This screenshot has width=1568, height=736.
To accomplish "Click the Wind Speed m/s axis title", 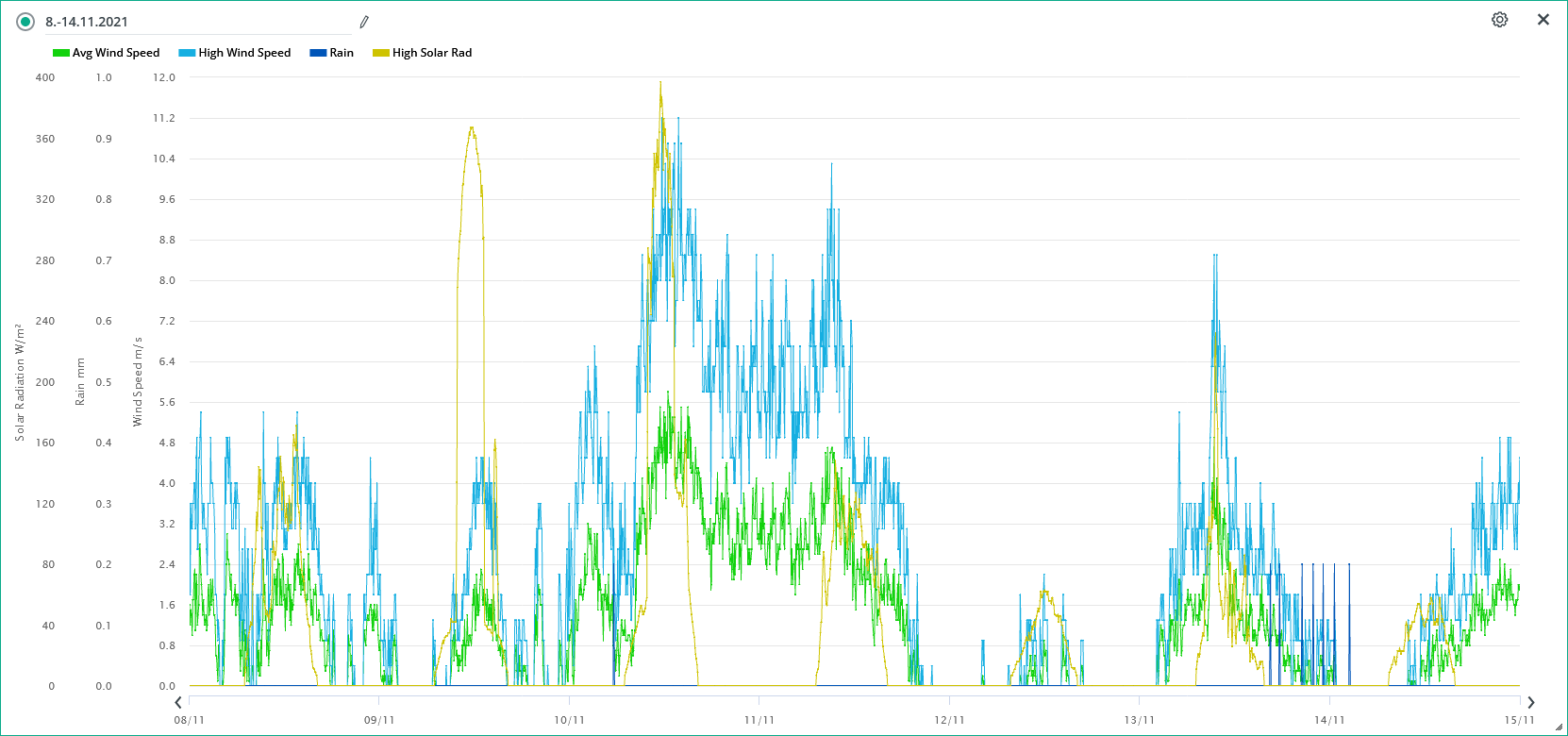I will (138, 382).
